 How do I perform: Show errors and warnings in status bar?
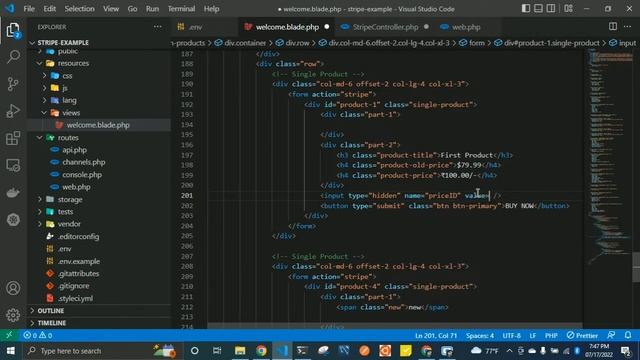[38, 335]
